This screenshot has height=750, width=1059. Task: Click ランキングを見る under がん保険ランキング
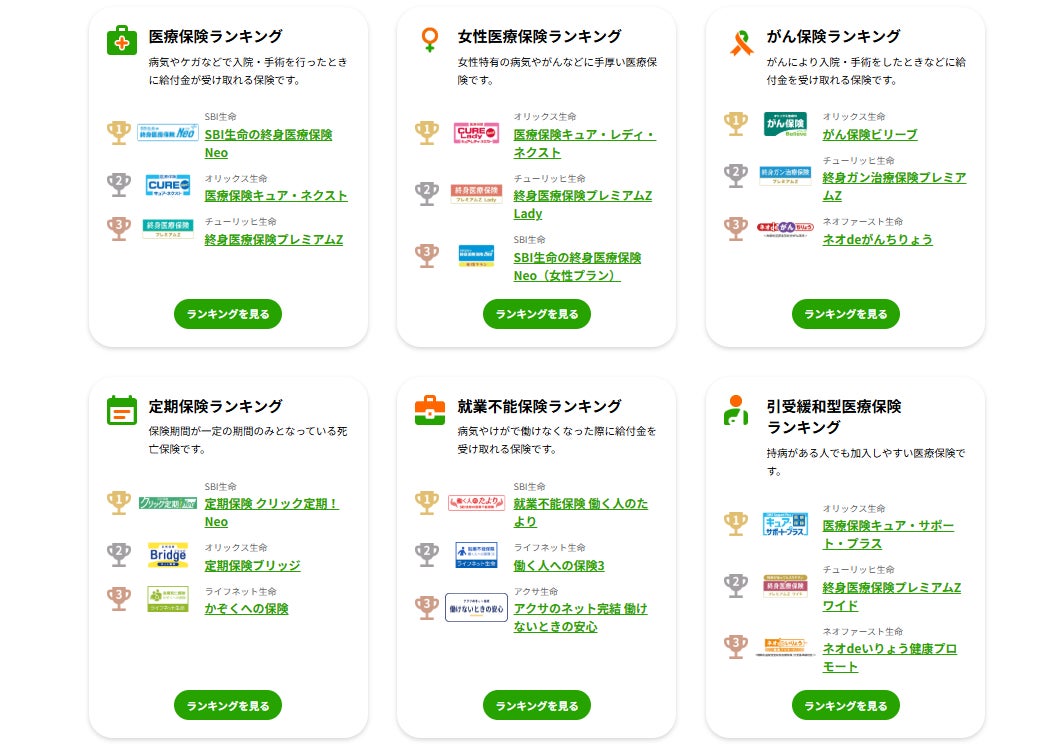click(x=845, y=314)
